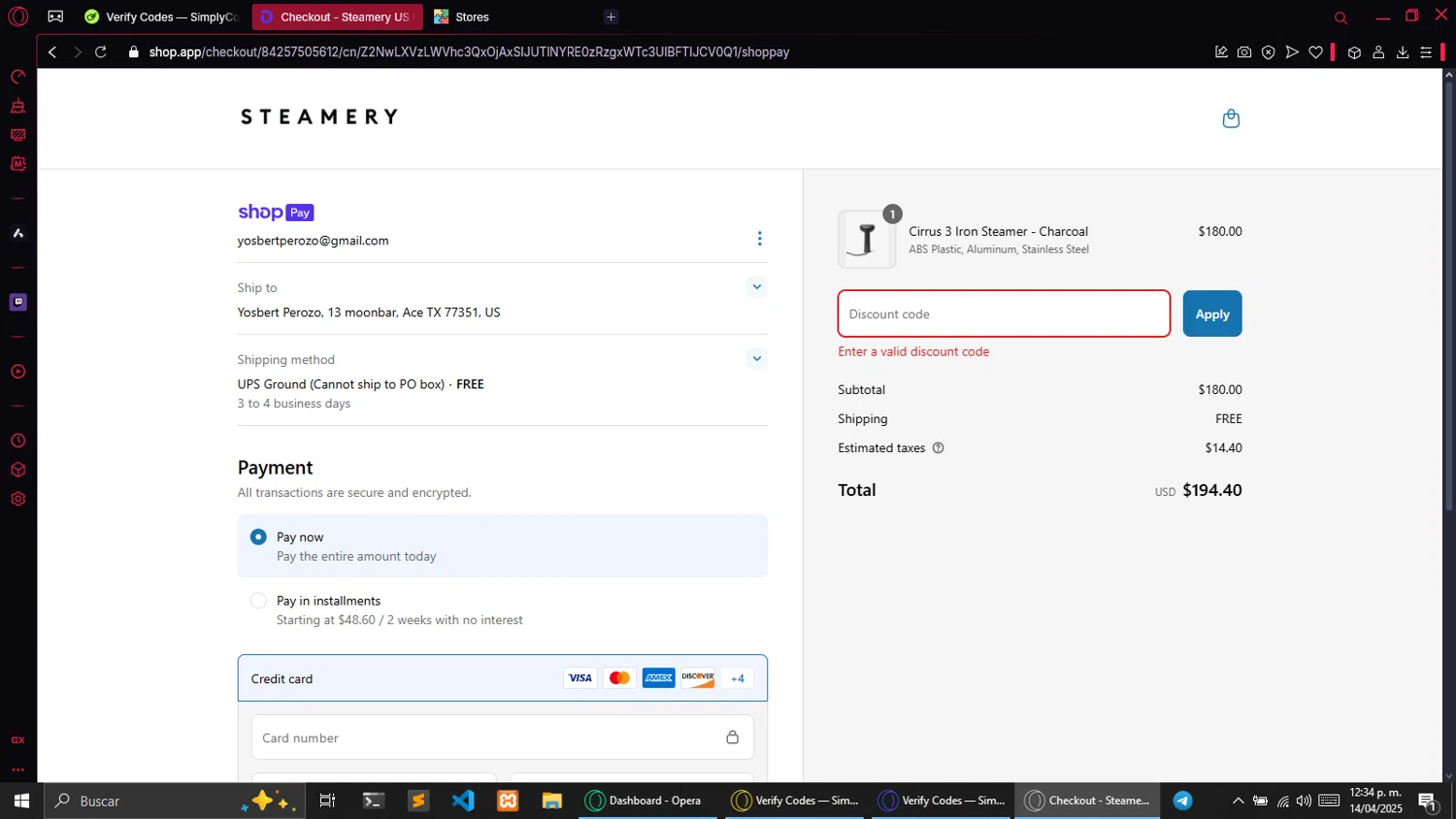Take a snapshot with camera icon
Viewport: 1456px width, 819px height.
tap(1244, 52)
